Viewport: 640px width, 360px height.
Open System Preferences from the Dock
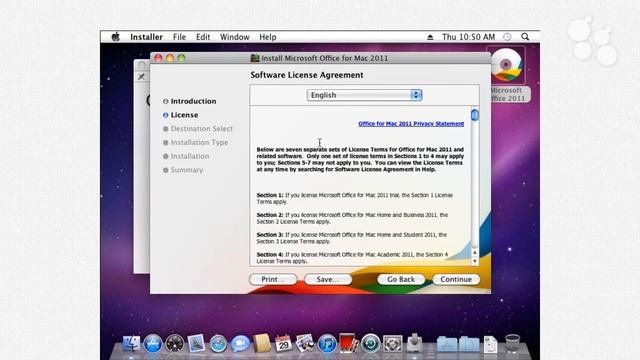click(x=392, y=344)
